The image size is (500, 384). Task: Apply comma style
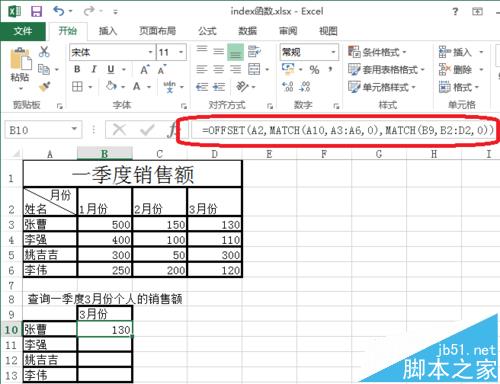pos(330,69)
